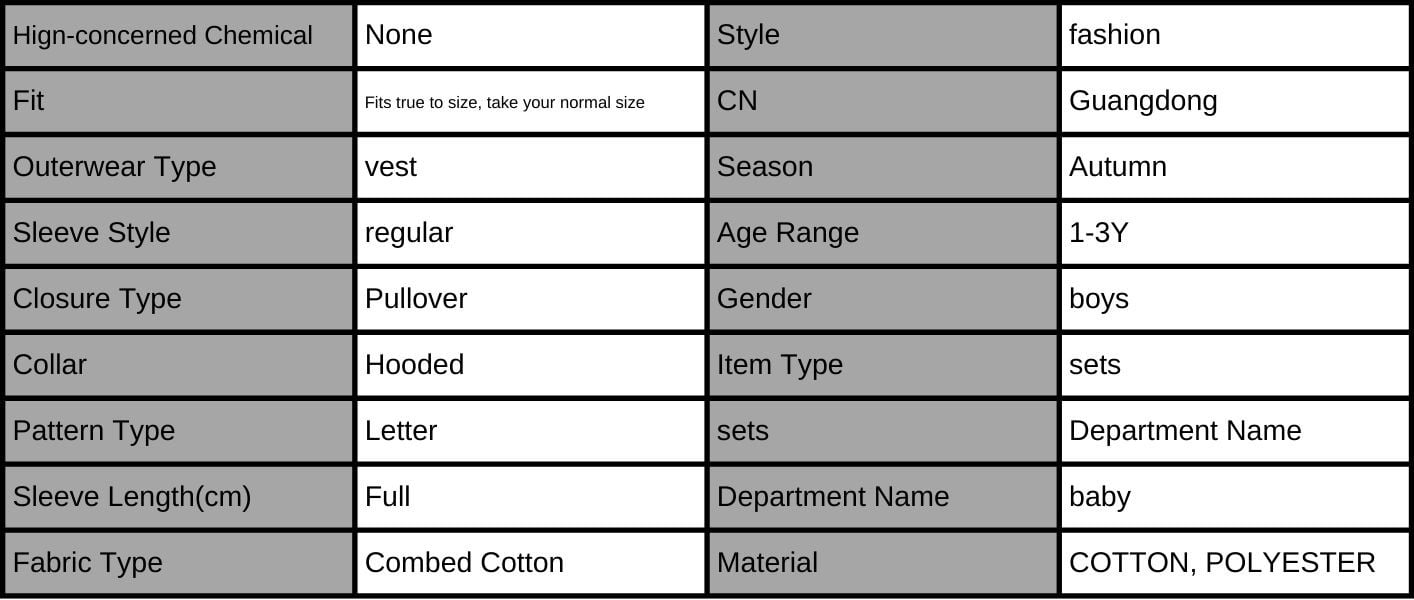The width and height of the screenshot is (1414, 600).
Task: Select the 'COTTON, POLYESTER' material value
Action: [x=1222, y=563]
